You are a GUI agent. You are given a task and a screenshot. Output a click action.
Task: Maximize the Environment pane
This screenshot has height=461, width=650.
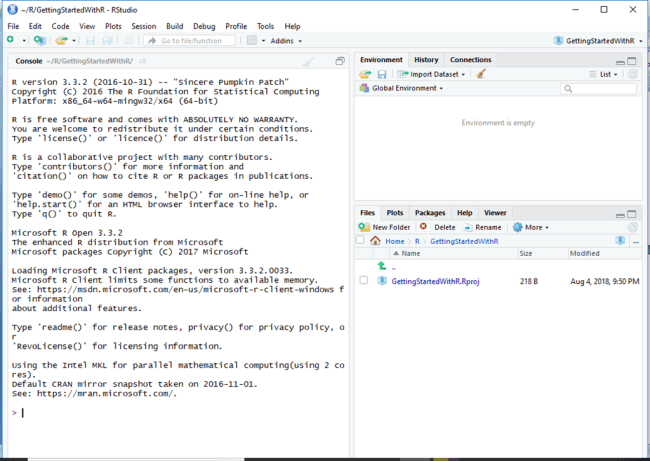point(632,61)
